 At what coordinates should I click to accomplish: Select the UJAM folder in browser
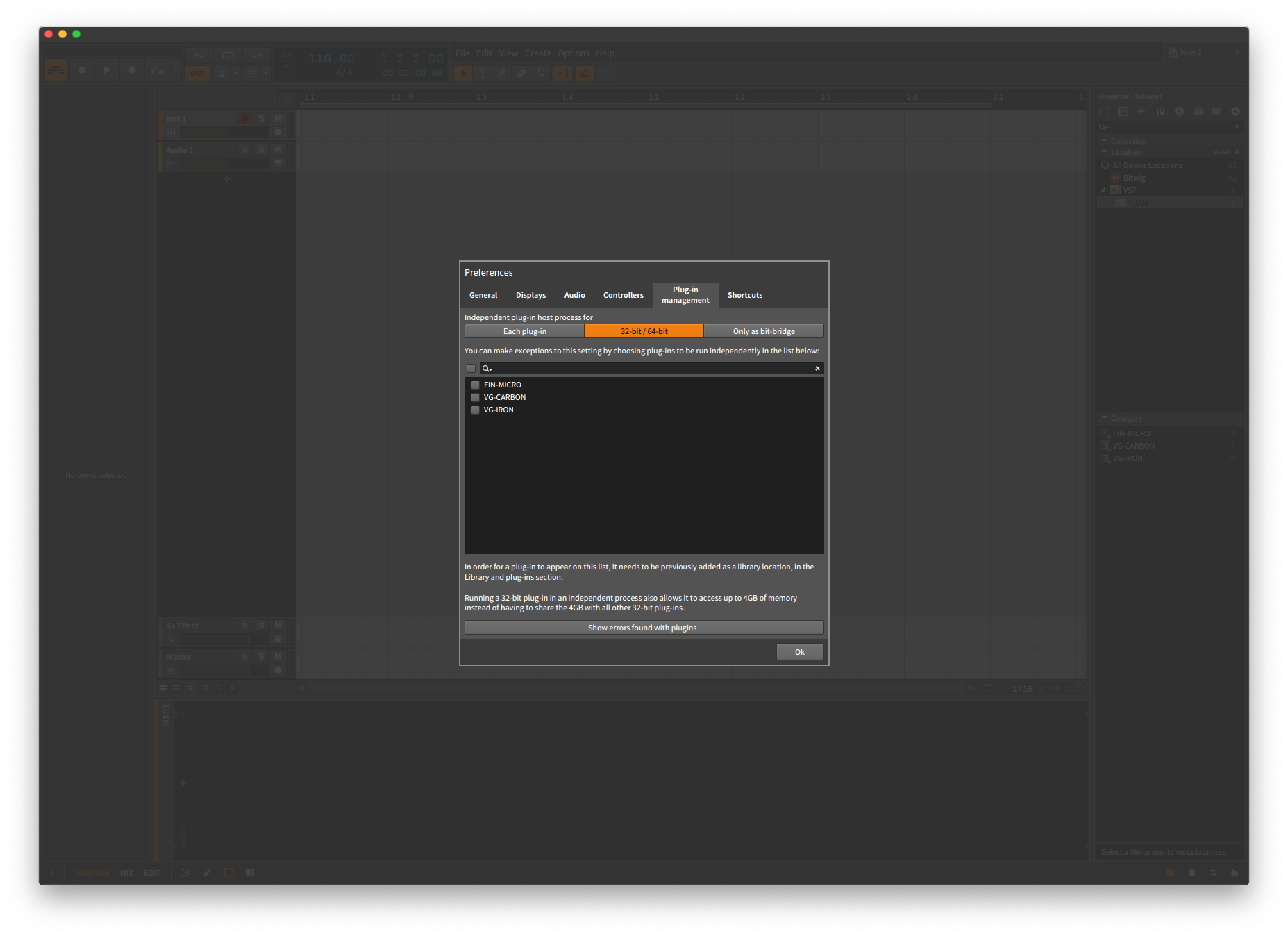tap(1170, 202)
